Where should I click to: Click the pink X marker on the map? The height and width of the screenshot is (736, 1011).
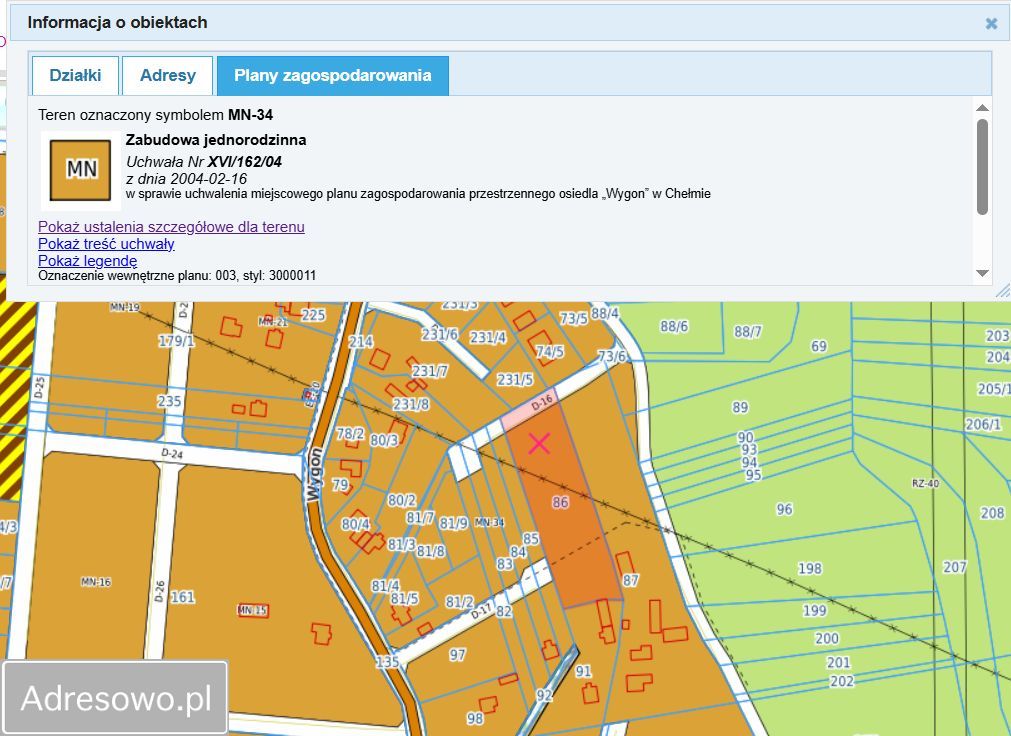point(539,443)
